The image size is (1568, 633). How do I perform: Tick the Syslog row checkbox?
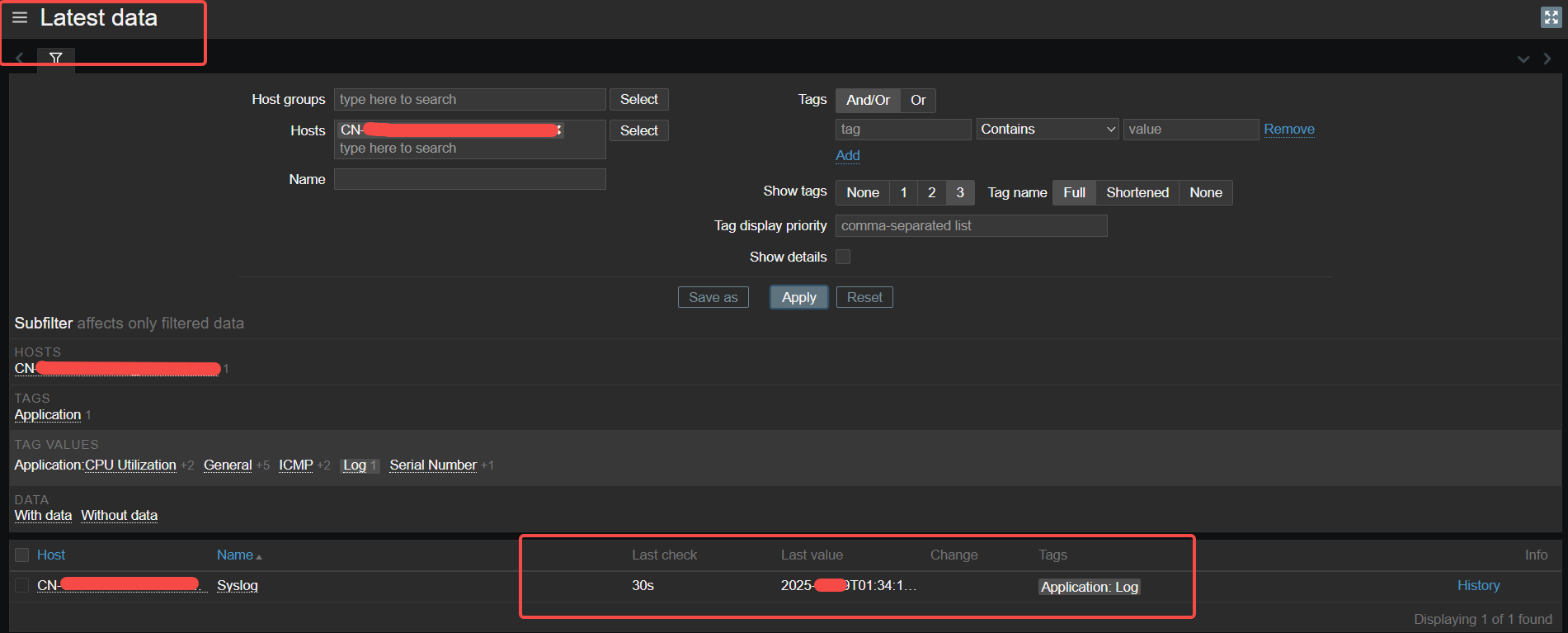coord(22,585)
